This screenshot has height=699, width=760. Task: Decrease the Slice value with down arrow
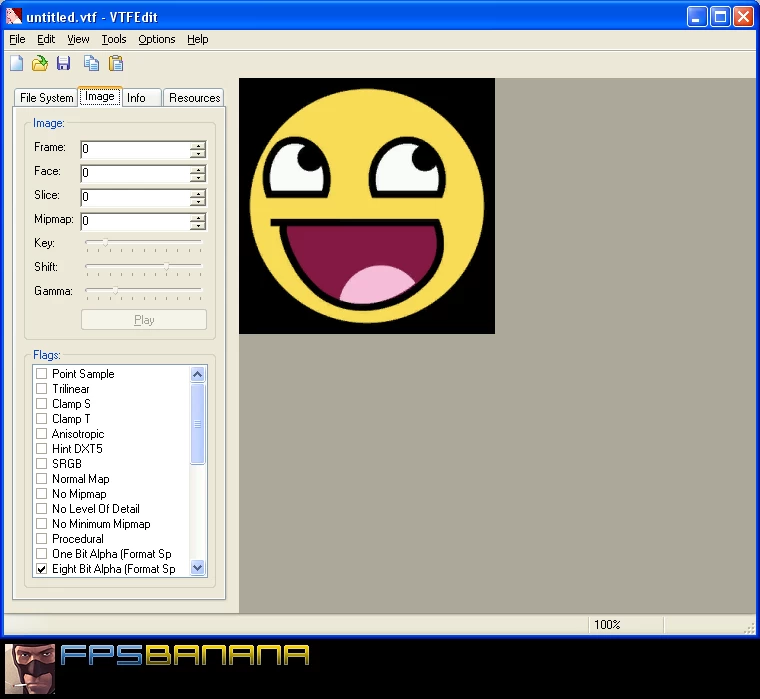(x=198, y=201)
